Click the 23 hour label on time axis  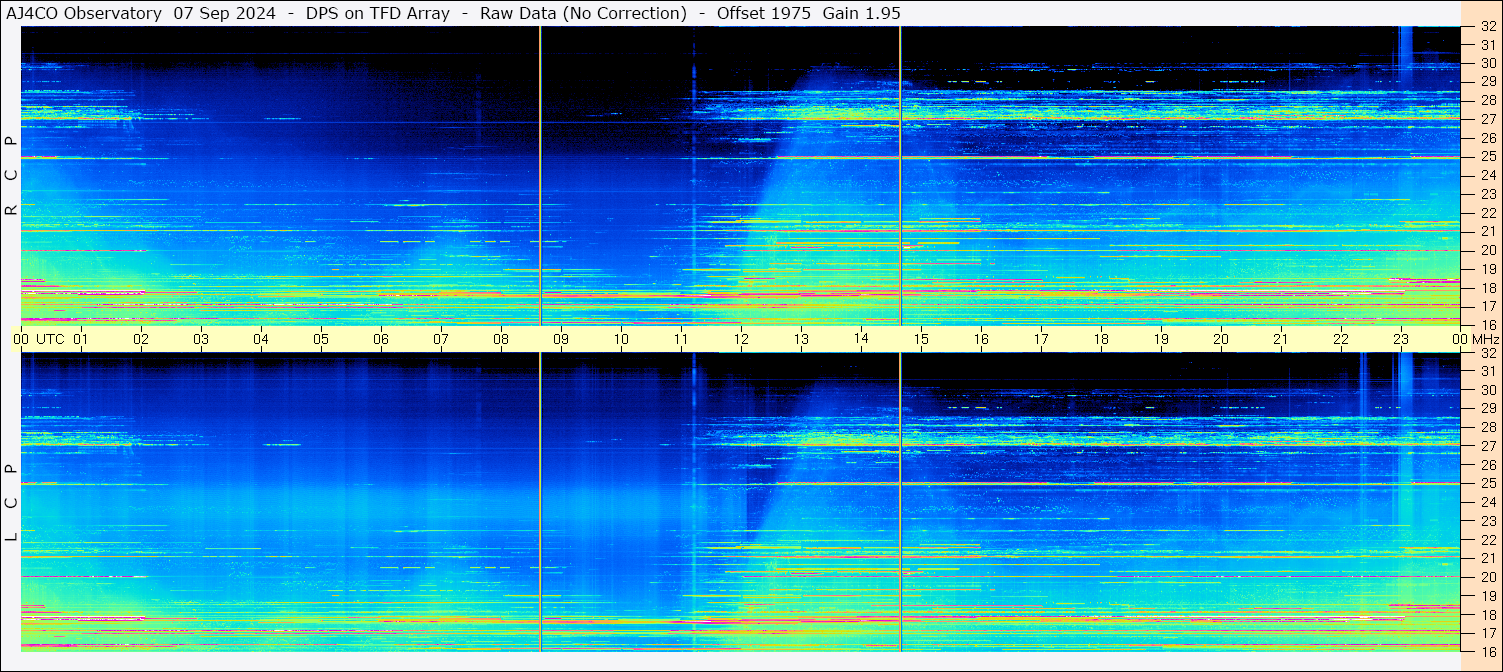tap(1401, 339)
